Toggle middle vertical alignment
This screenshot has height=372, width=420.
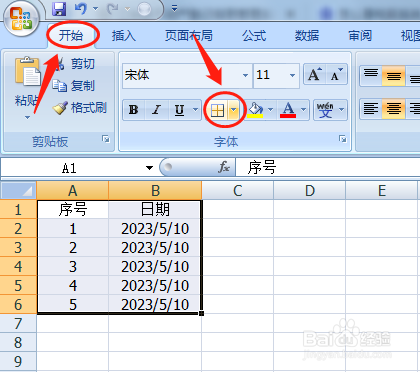coord(394,75)
